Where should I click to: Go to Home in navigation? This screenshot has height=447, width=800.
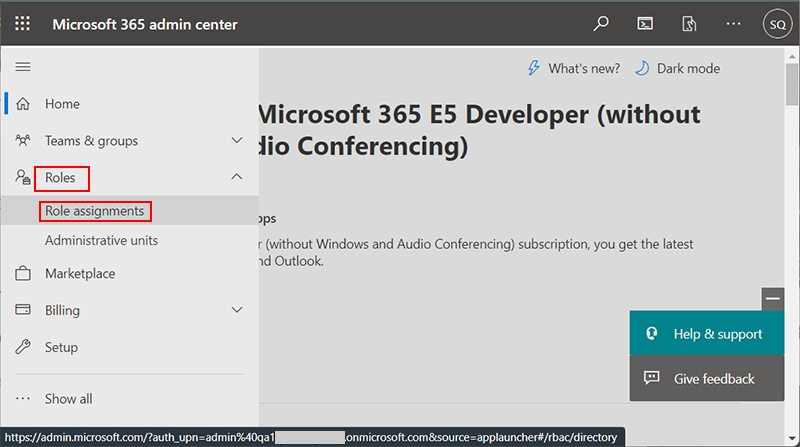tap(62, 104)
